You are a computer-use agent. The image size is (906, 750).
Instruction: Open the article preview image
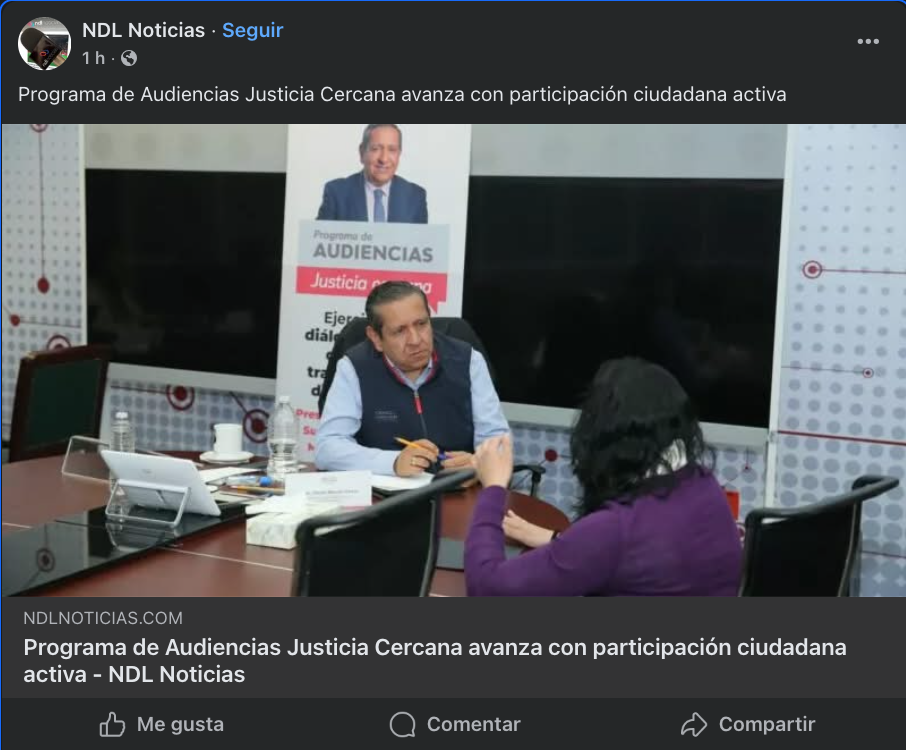click(x=453, y=360)
